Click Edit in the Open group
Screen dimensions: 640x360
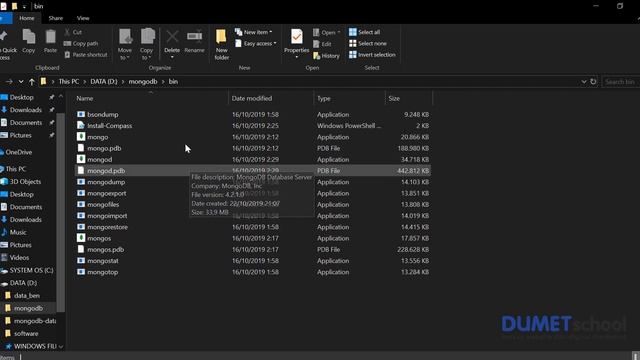coord(322,44)
